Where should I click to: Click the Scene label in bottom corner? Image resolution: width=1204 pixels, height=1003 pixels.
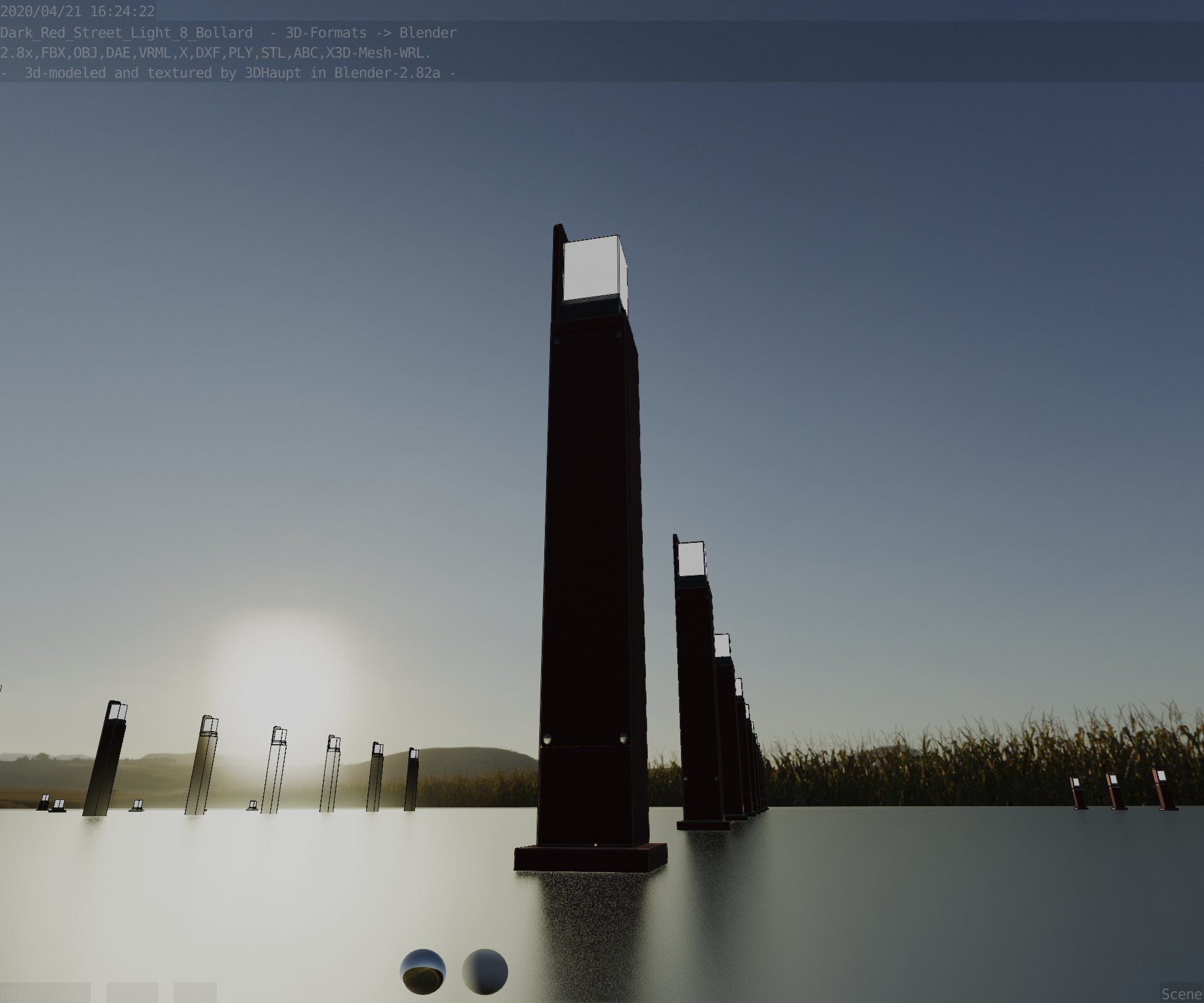(1181, 994)
